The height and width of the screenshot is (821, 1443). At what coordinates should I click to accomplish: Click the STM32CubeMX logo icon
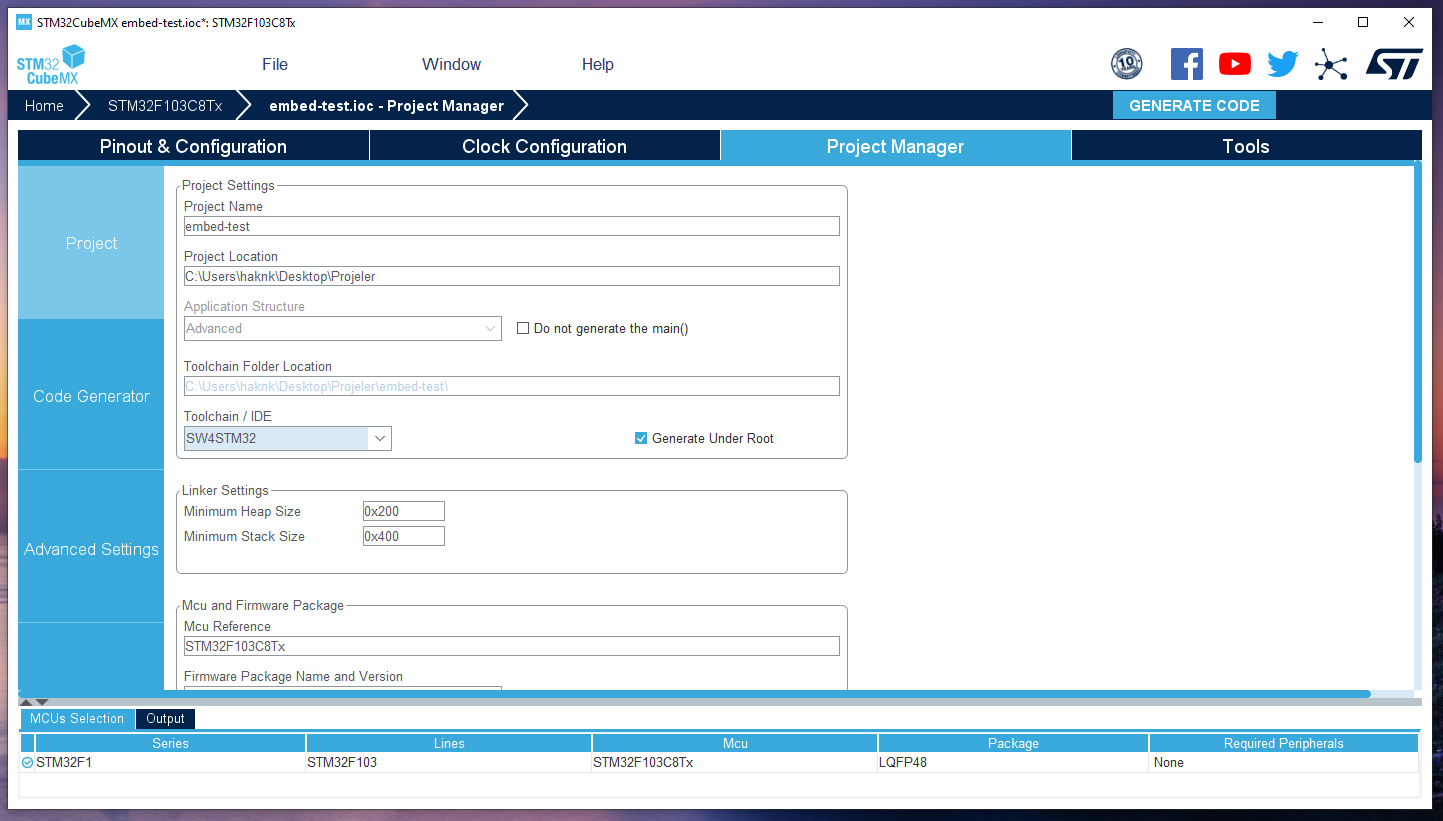coord(51,64)
